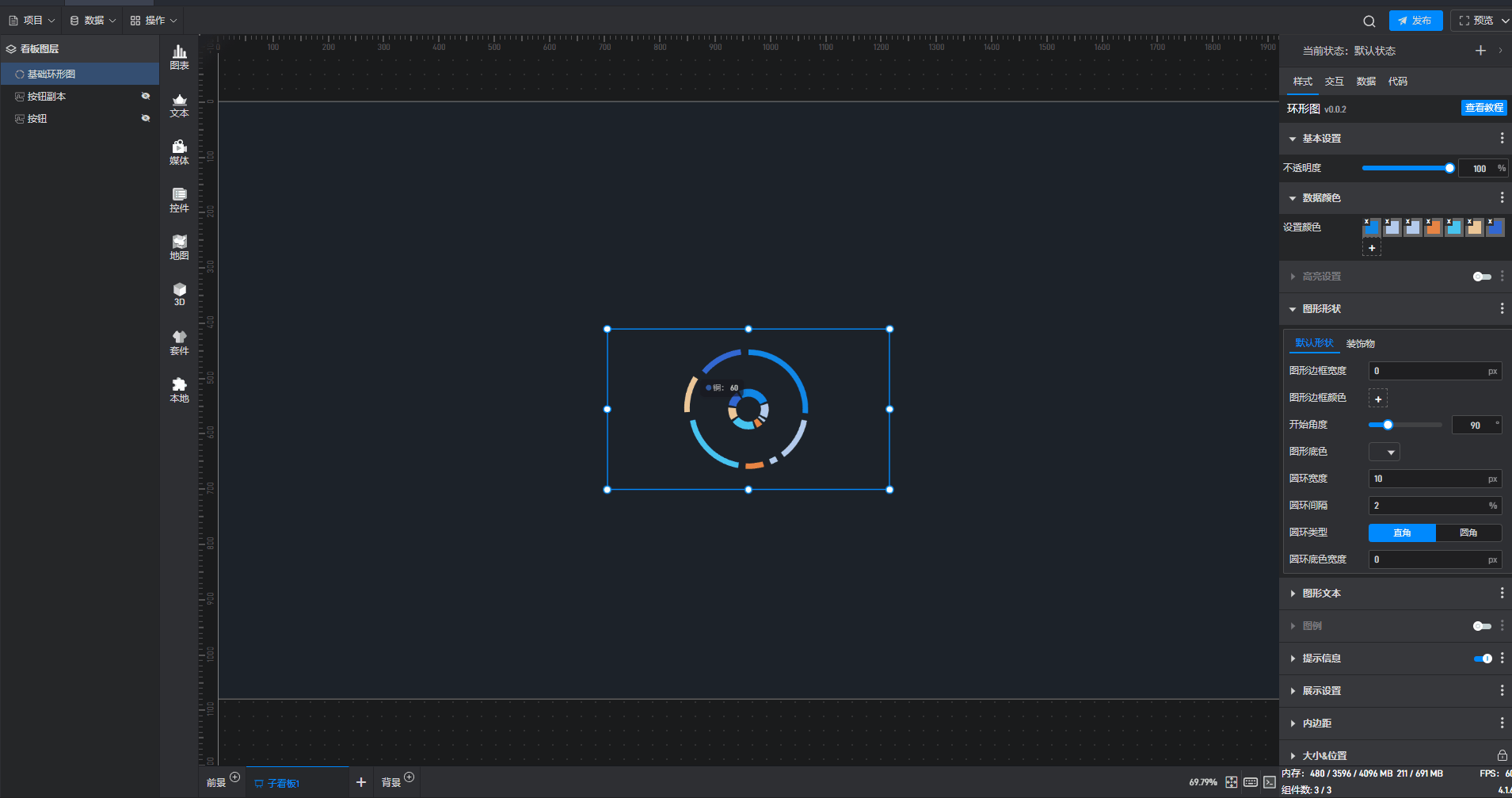The width and height of the screenshot is (1512, 798).
Task: Toggle visibility of the 按钮副本 layer
Action: point(146,96)
